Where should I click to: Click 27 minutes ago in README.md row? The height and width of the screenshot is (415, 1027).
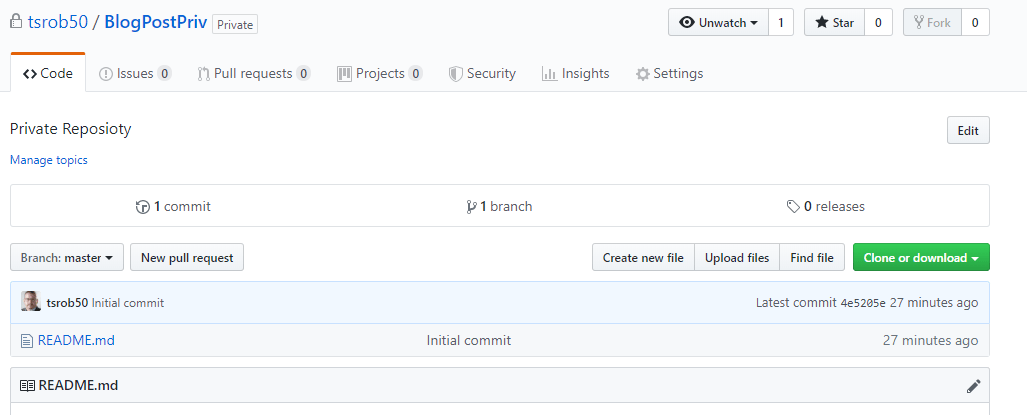pyautogui.click(x=930, y=340)
